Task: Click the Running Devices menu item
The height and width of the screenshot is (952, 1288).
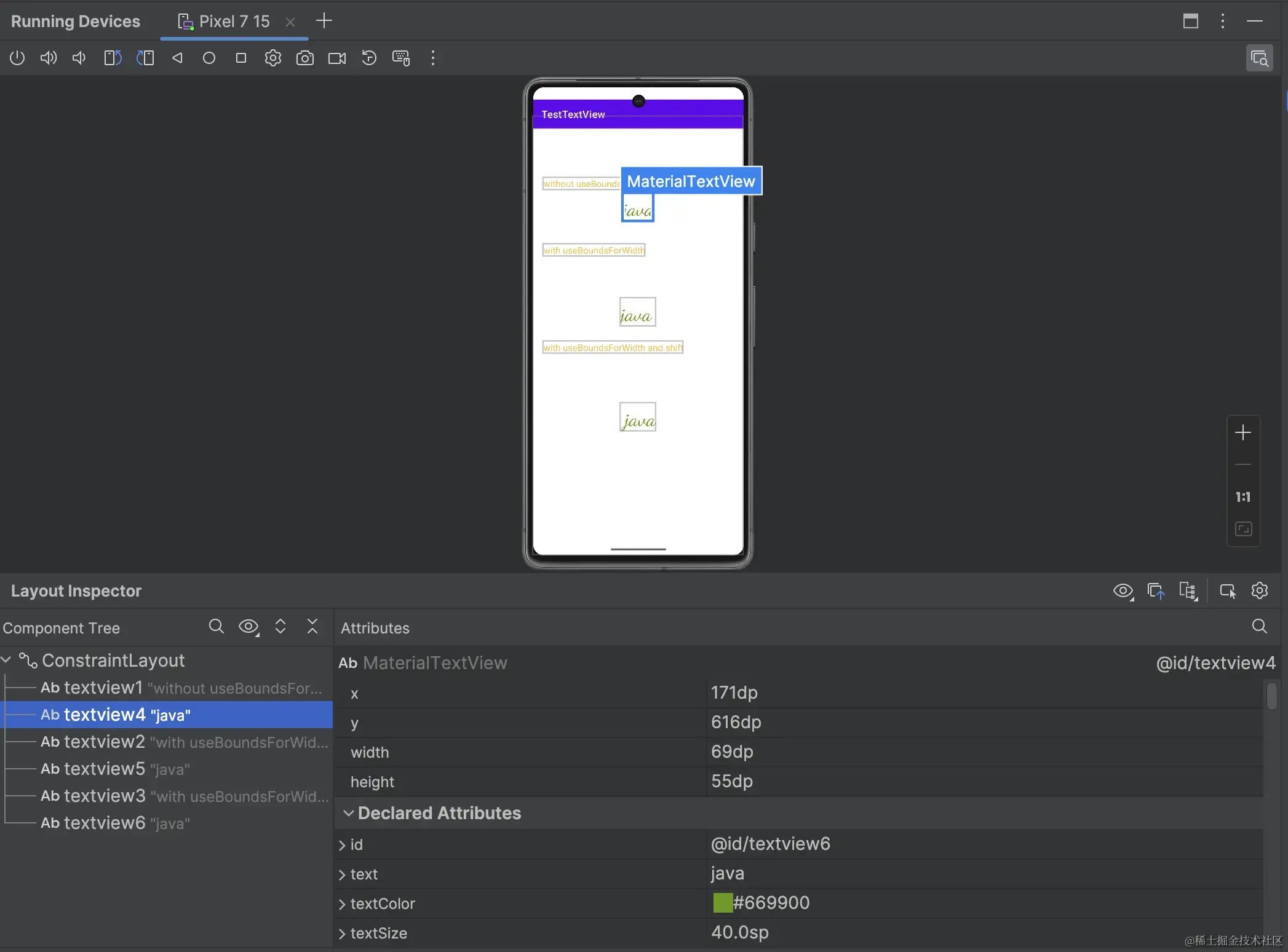Action: [x=75, y=20]
